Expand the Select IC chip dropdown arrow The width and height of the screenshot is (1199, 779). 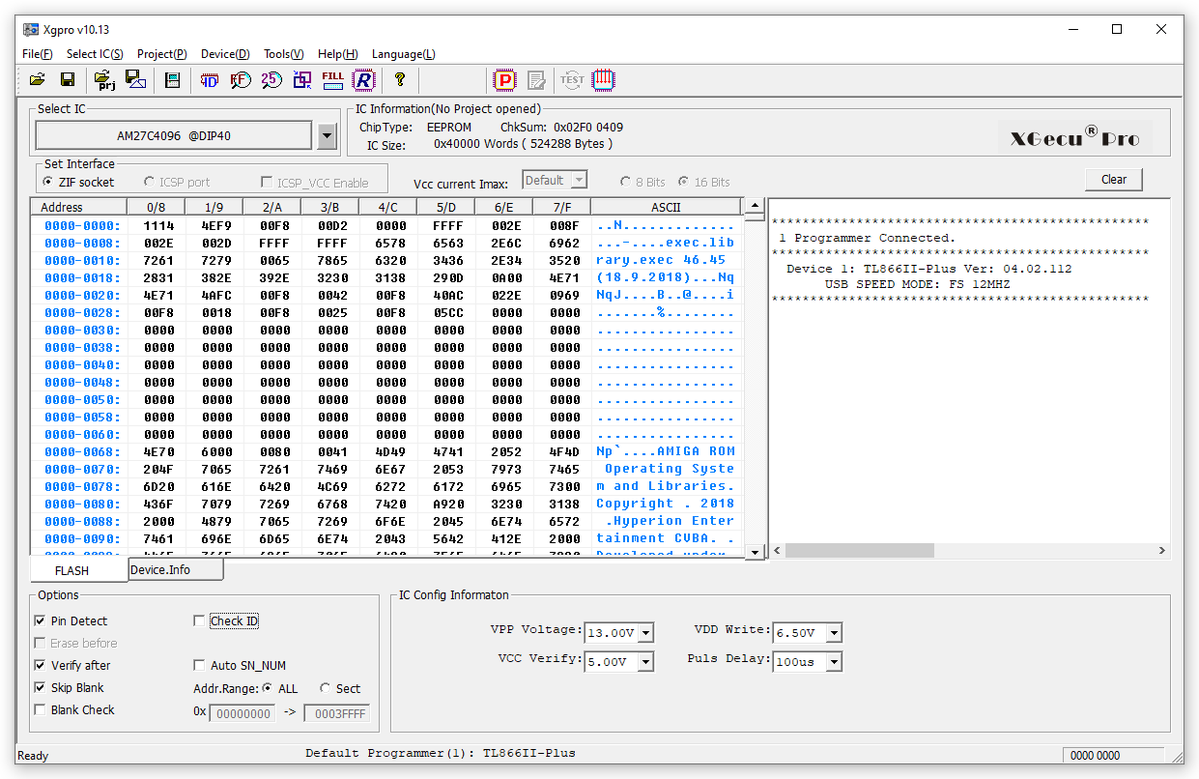point(327,135)
